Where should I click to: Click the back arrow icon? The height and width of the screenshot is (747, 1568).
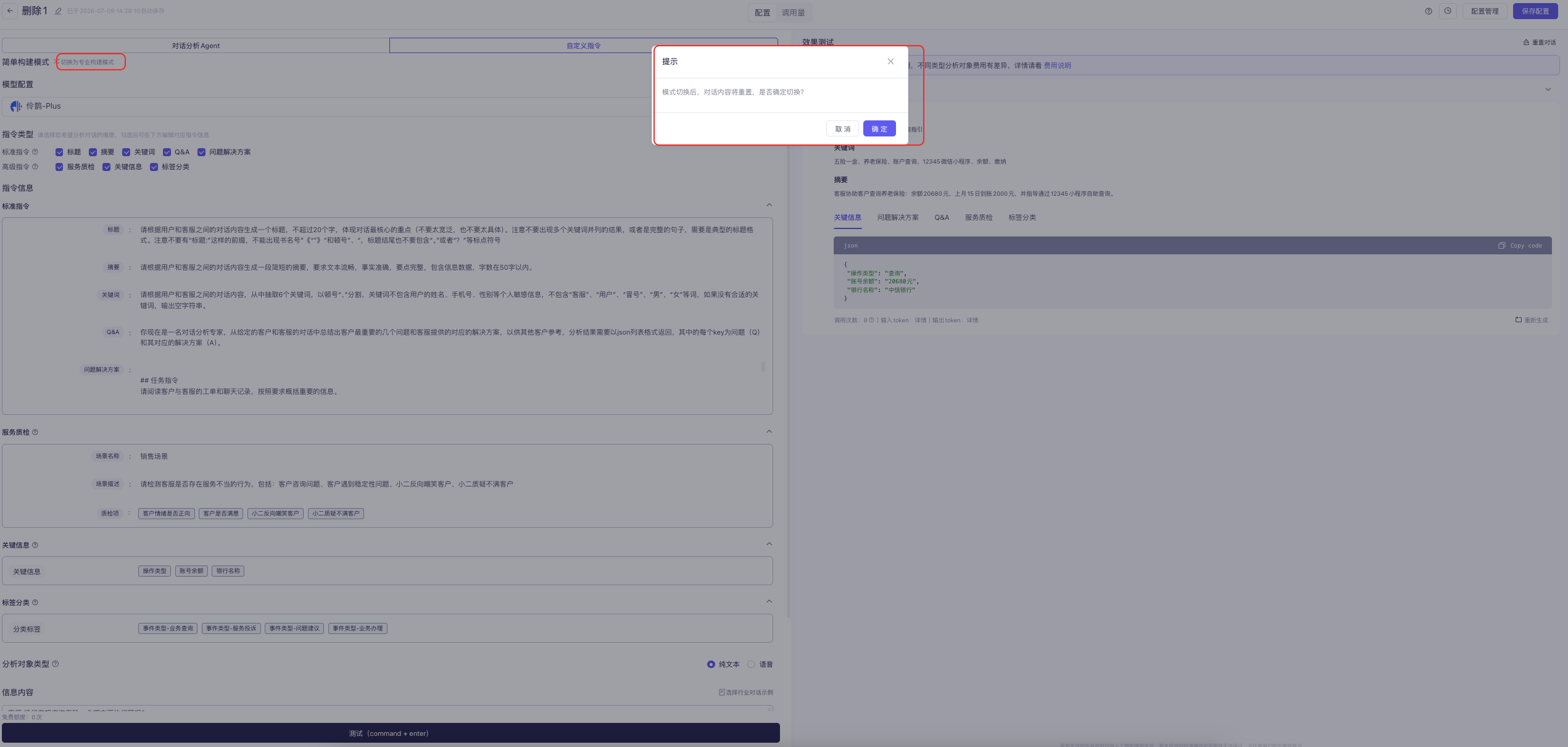pyautogui.click(x=10, y=11)
